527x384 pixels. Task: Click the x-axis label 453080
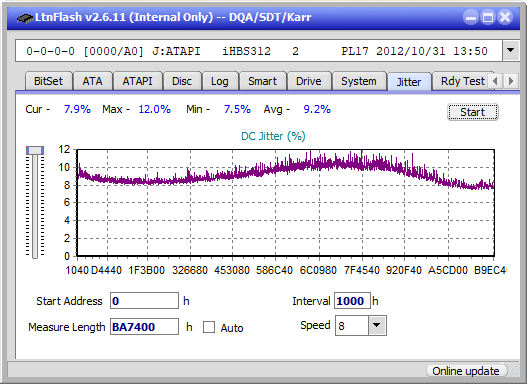tap(232, 270)
